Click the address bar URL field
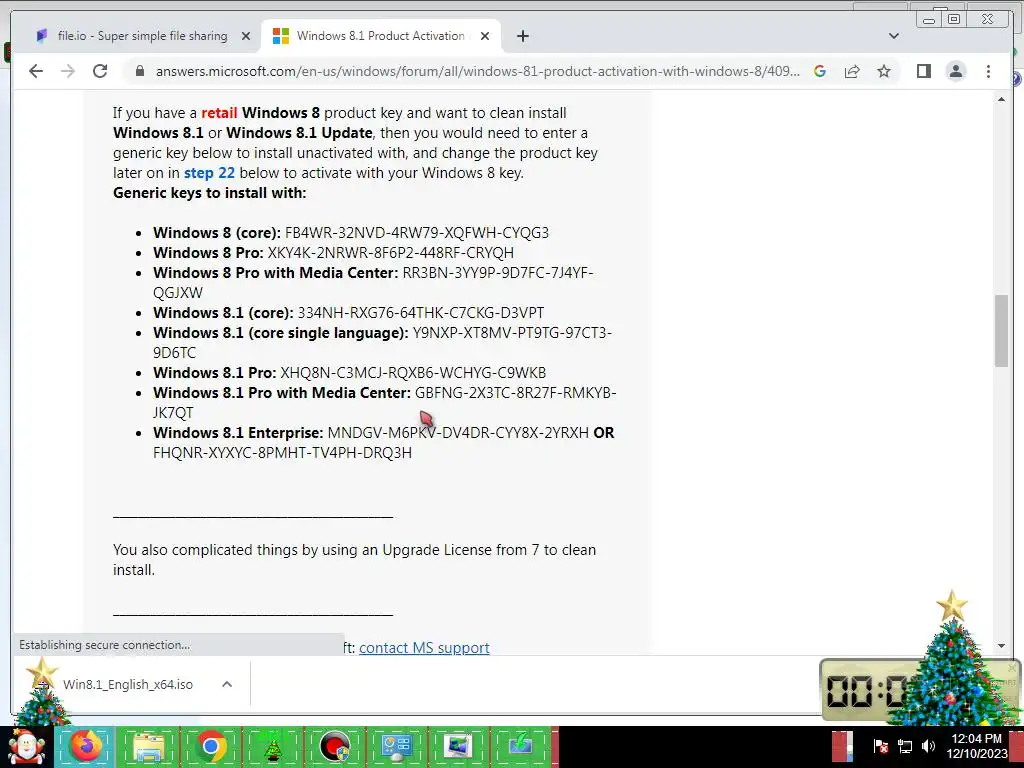Image resolution: width=1024 pixels, height=768 pixels. [x=477, y=71]
